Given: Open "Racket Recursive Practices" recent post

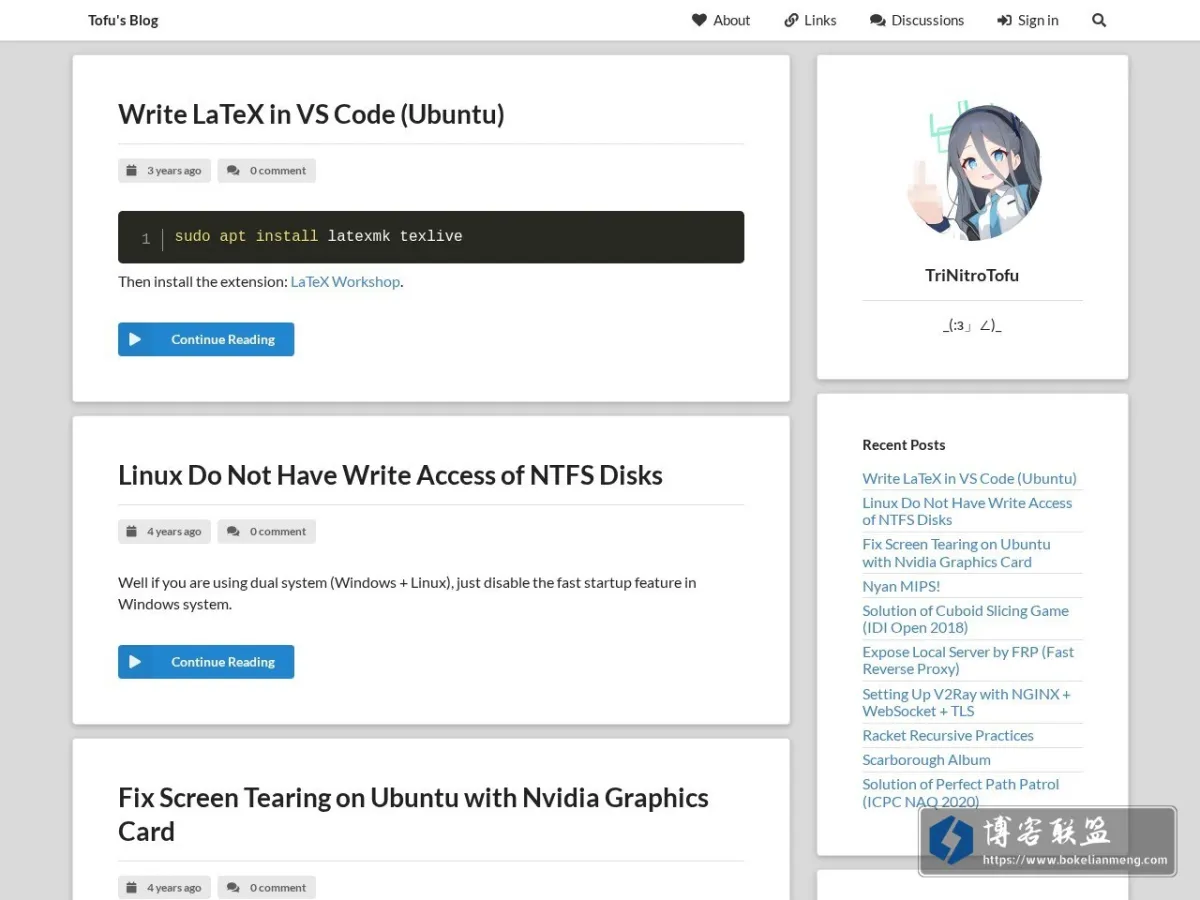Looking at the screenshot, I should (x=948, y=735).
